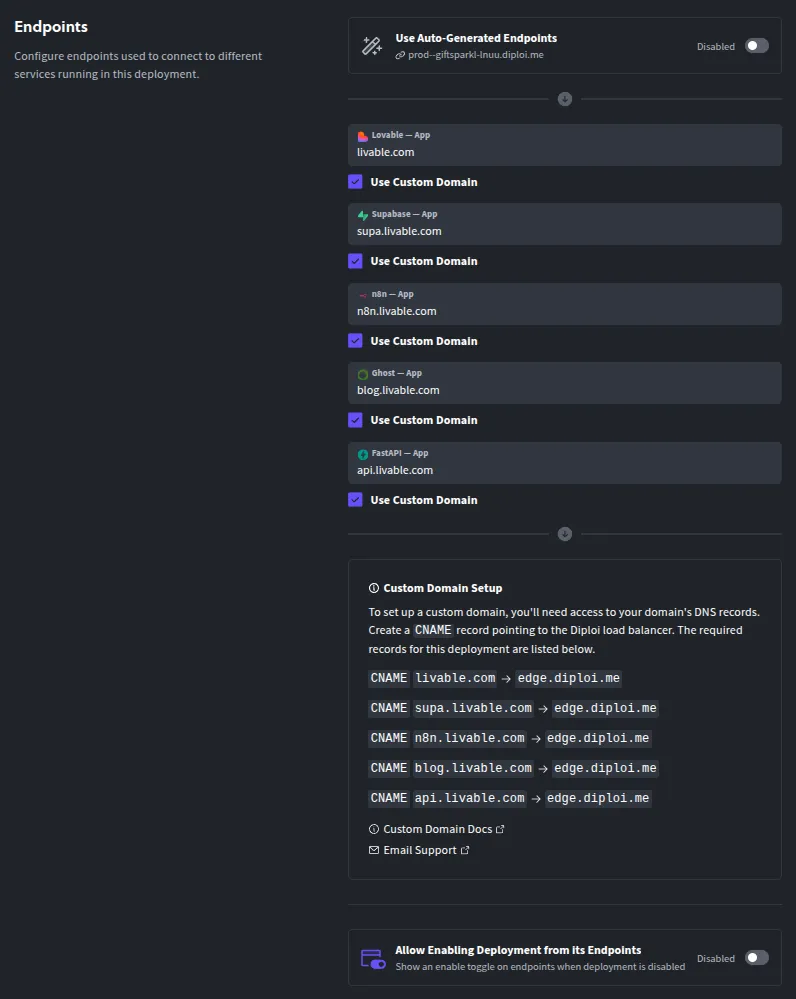Click the magic wand icon beside Use Auto-Generated Endpoints

tap(372, 45)
